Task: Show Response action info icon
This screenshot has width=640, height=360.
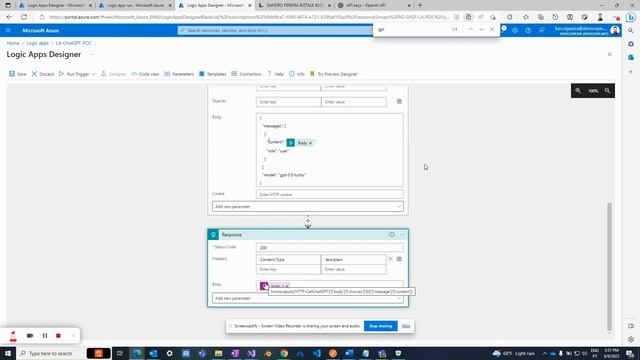Action: 392,235
